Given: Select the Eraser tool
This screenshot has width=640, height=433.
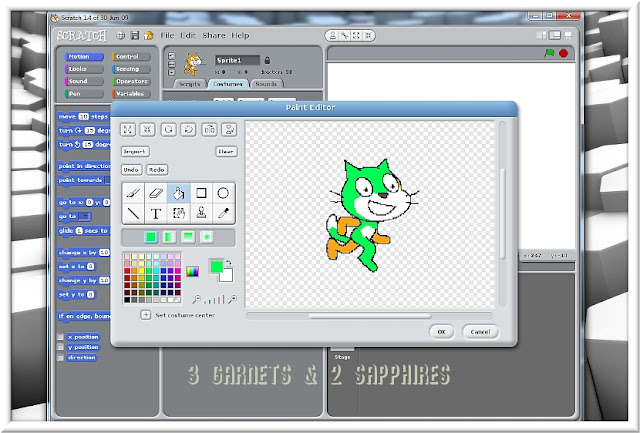Looking at the screenshot, I should tap(156, 193).
